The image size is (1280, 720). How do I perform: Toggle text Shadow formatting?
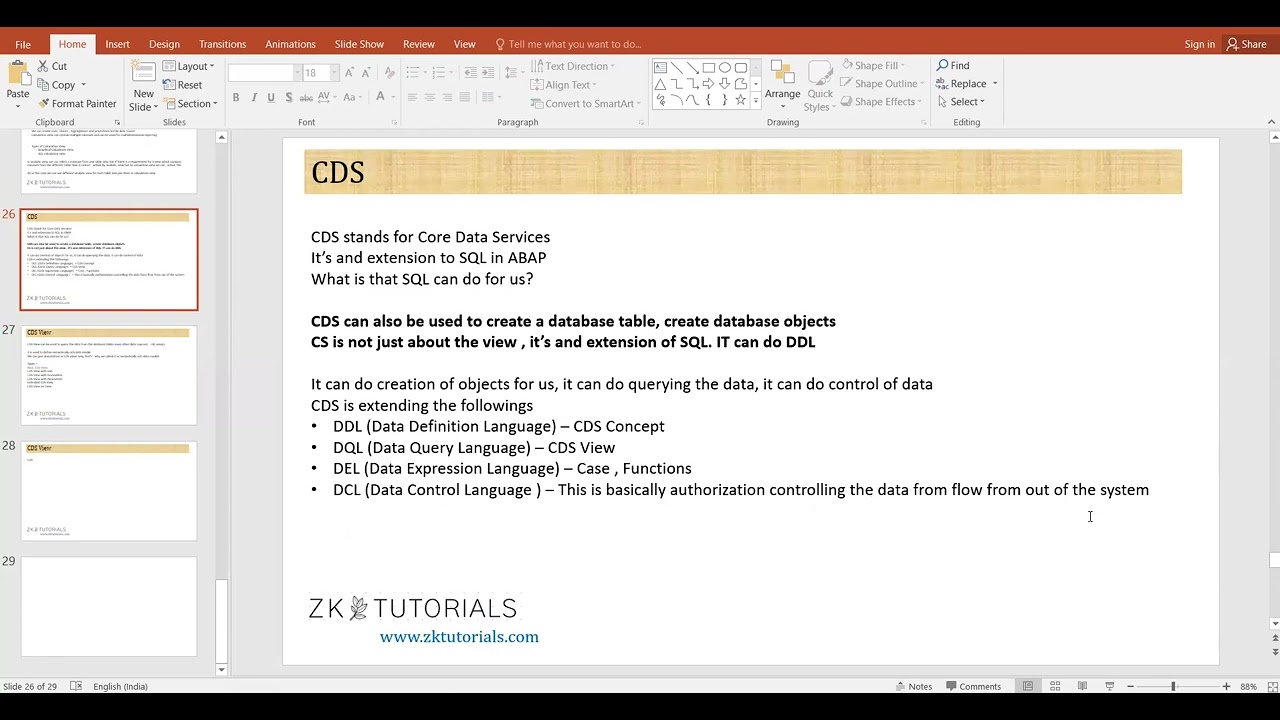pos(289,98)
